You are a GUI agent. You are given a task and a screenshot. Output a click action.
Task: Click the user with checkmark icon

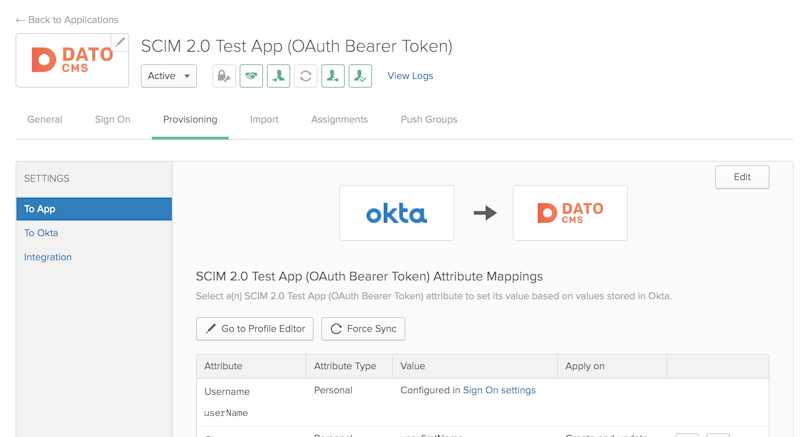360,76
